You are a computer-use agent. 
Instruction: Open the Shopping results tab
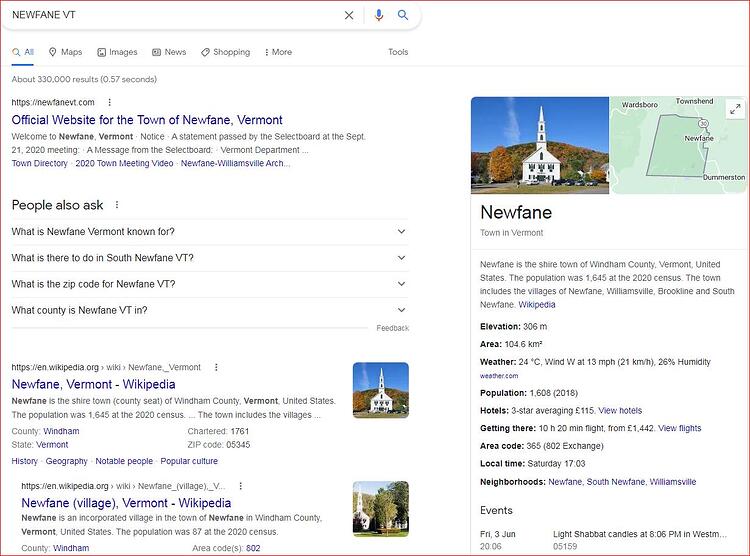click(225, 52)
